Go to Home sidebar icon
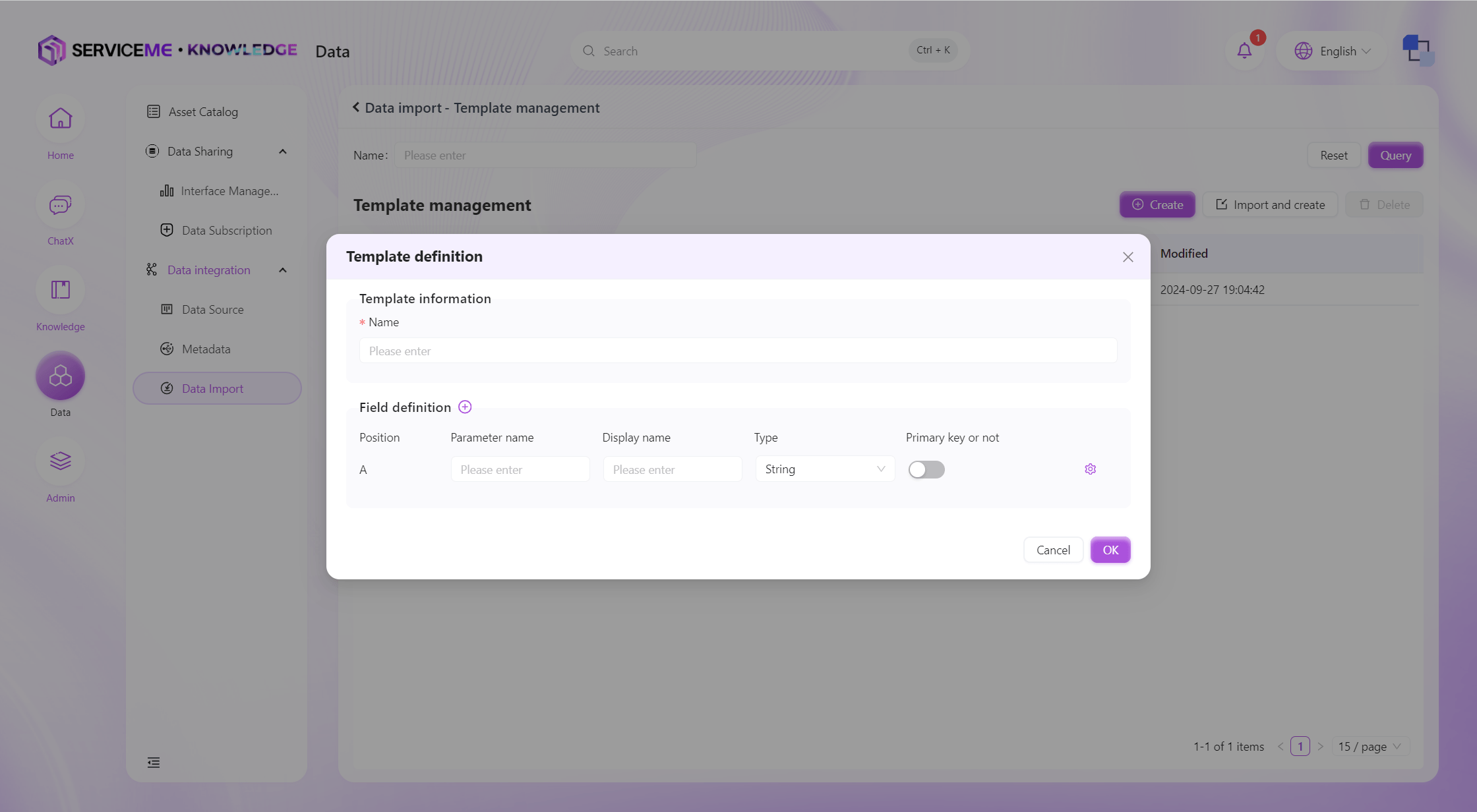This screenshot has width=1477, height=812. click(60, 119)
